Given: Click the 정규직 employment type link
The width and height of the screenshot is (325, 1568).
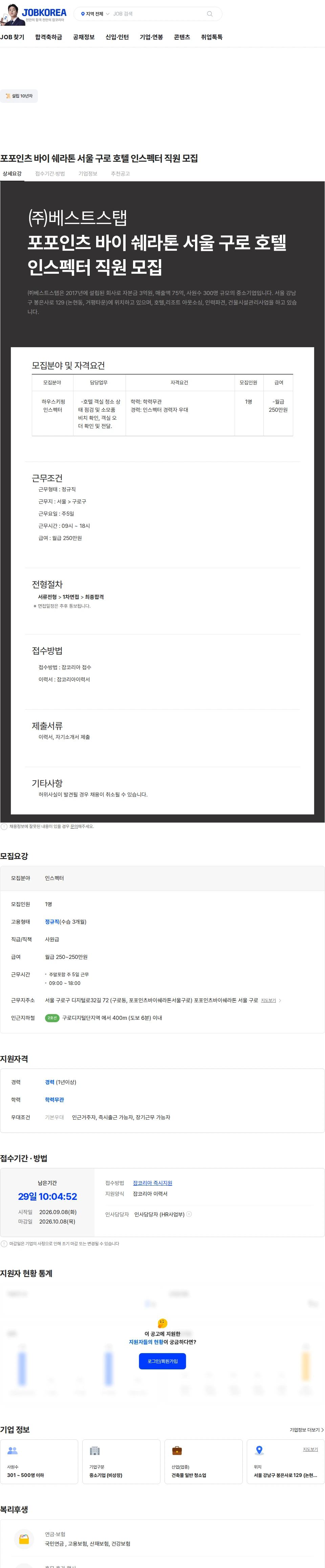Looking at the screenshot, I should point(52,922).
